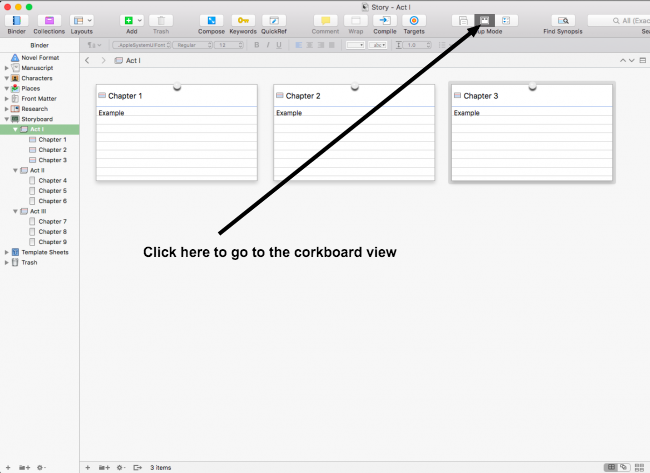The width and height of the screenshot is (650, 473).
Task: Open the font size 12 selector
Action: pyautogui.click(x=229, y=45)
